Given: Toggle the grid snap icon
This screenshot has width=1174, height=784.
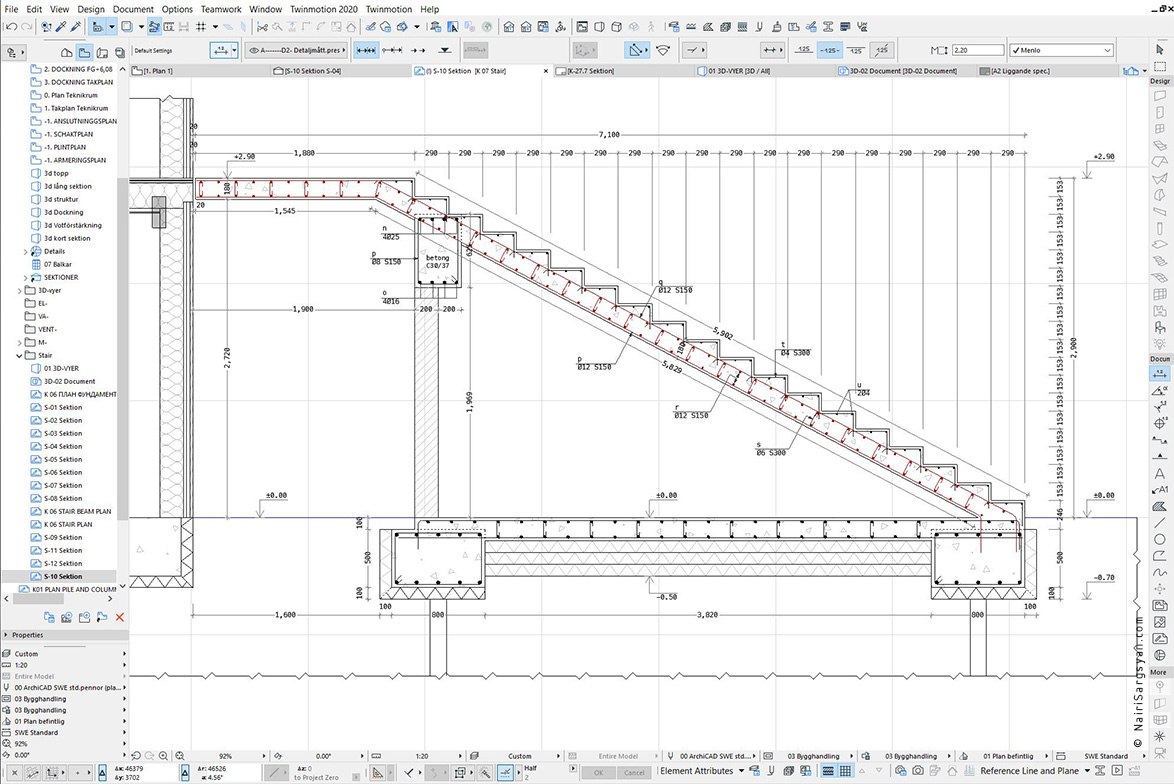Looking at the screenshot, I should click(201, 27).
